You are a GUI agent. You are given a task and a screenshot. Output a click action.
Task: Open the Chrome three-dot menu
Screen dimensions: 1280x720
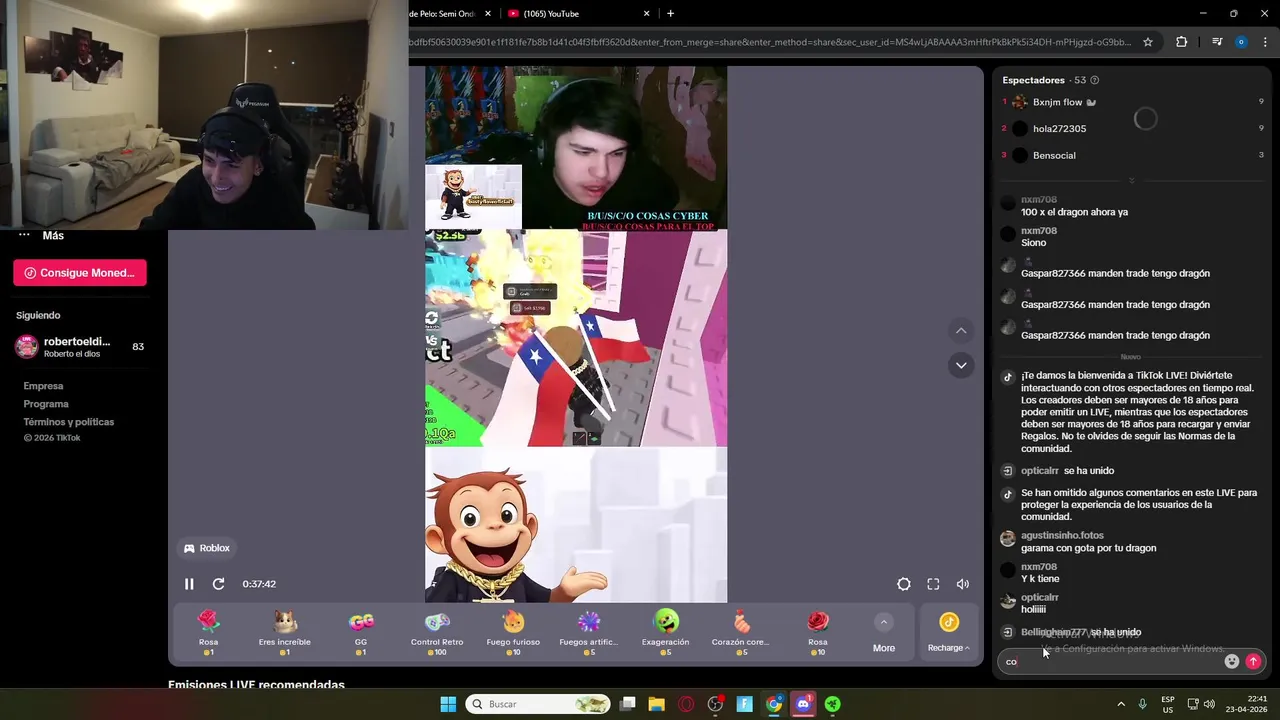(x=1265, y=42)
